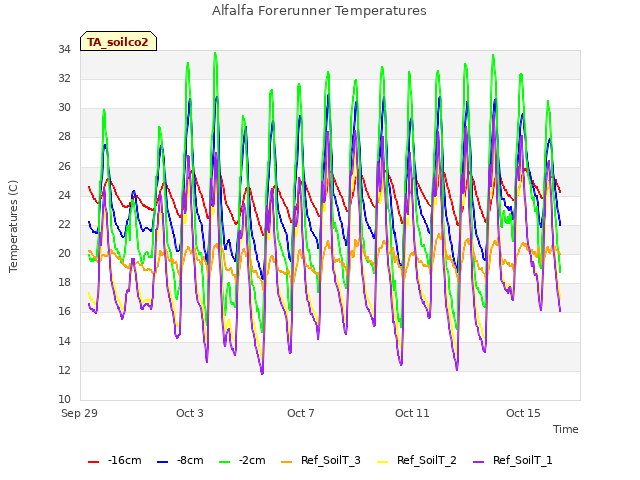Image resolution: width=640 pixels, height=480 pixels.
Task: Click the Time axis label
Action: tap(565, 429)
